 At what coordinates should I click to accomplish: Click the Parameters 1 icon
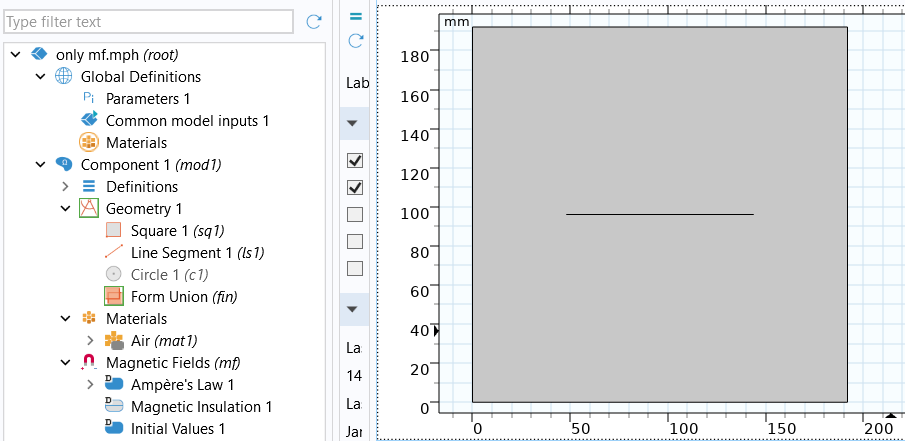pos(89,99)
